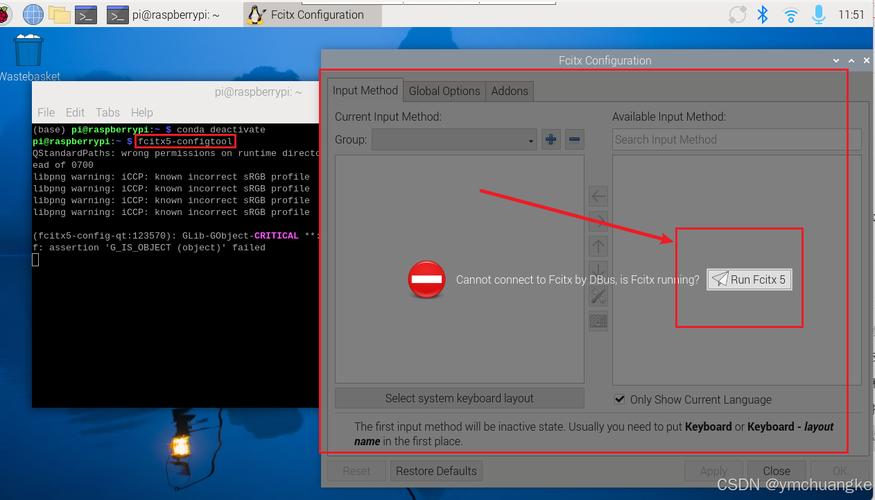
Task: Open the Bluetooth tray menu
Action: pos(762,15)
